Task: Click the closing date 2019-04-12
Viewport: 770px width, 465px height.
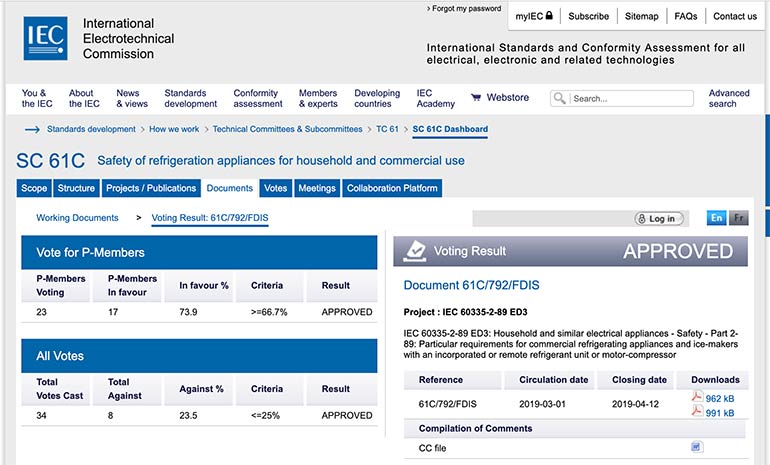Action: coord(635,404)
